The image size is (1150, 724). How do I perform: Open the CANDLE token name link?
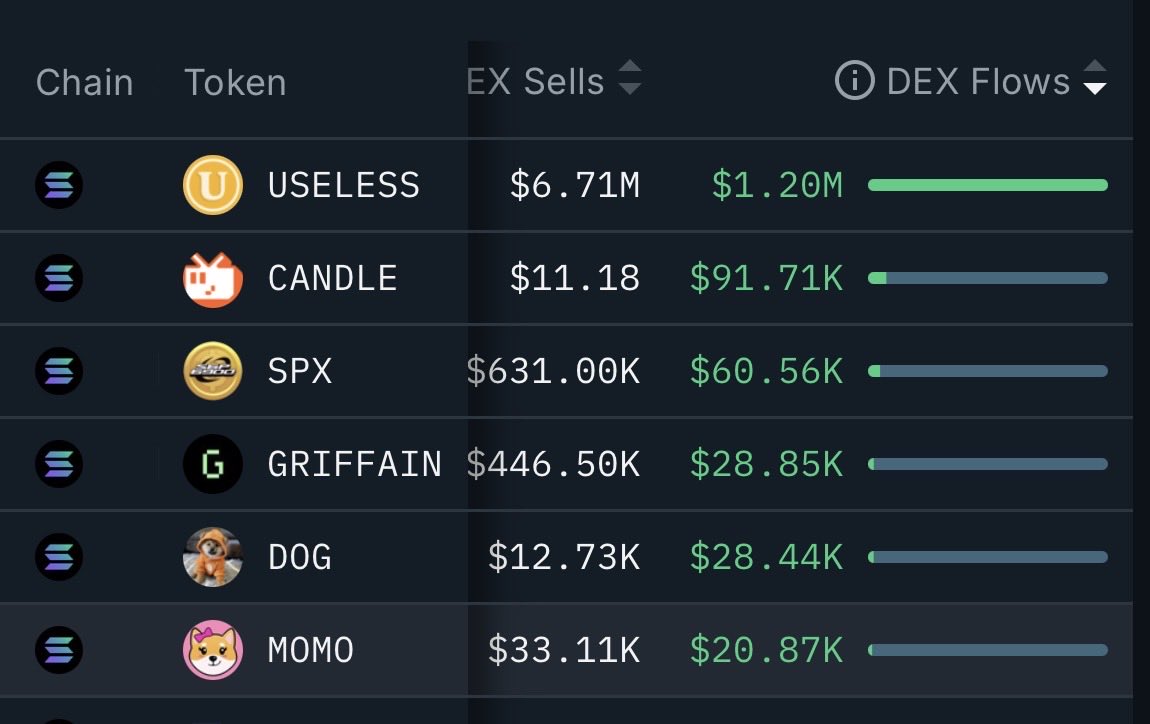(x=332, y=278)
